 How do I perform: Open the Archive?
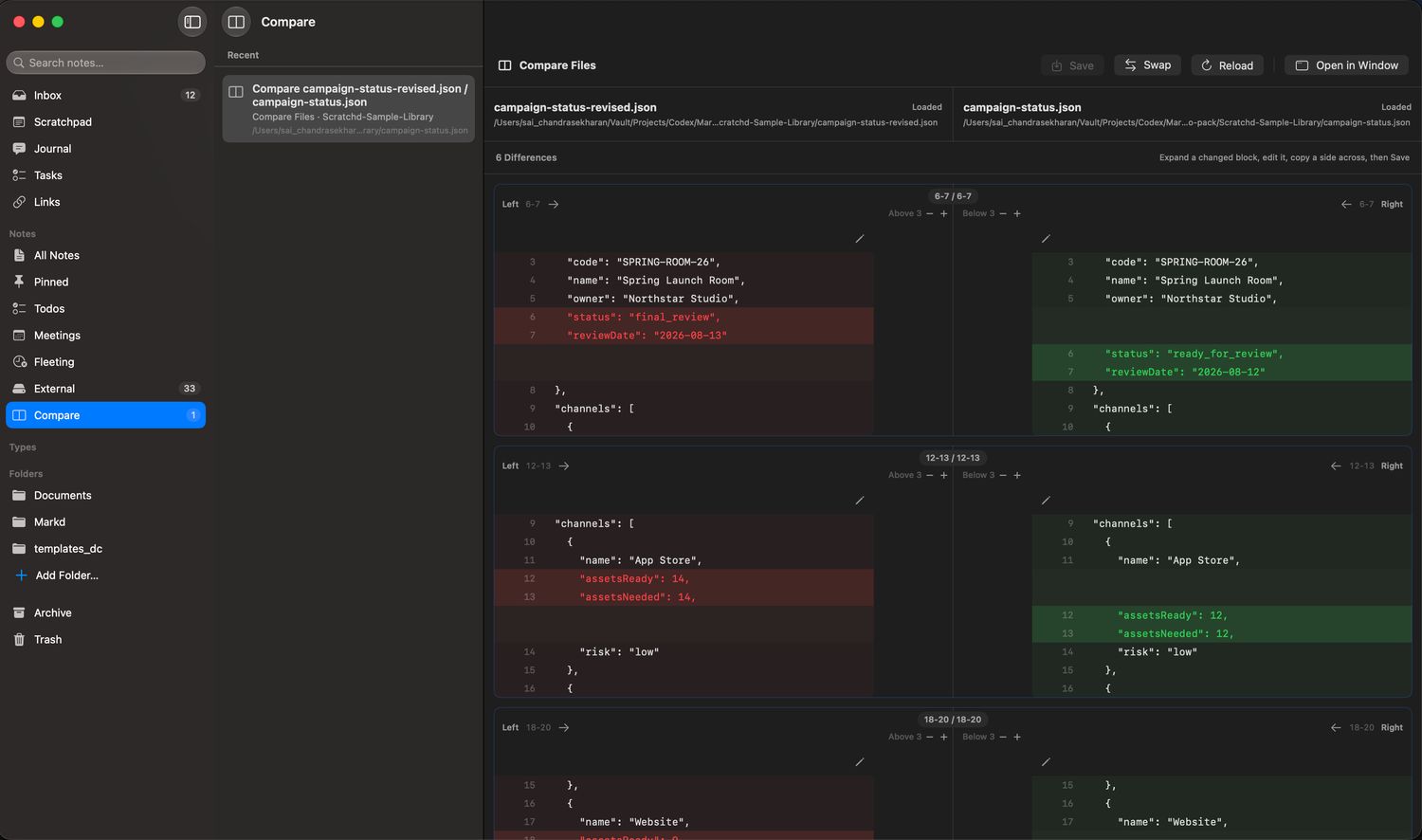[105, 613]
